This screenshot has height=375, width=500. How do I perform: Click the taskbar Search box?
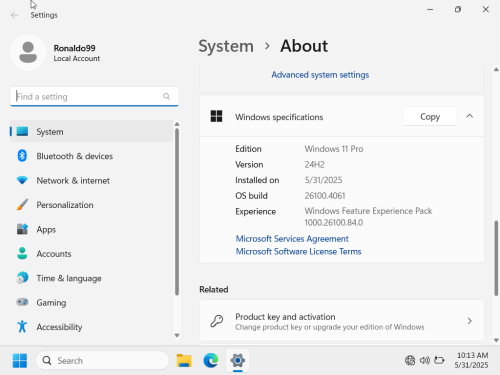(x=102, y=360)
